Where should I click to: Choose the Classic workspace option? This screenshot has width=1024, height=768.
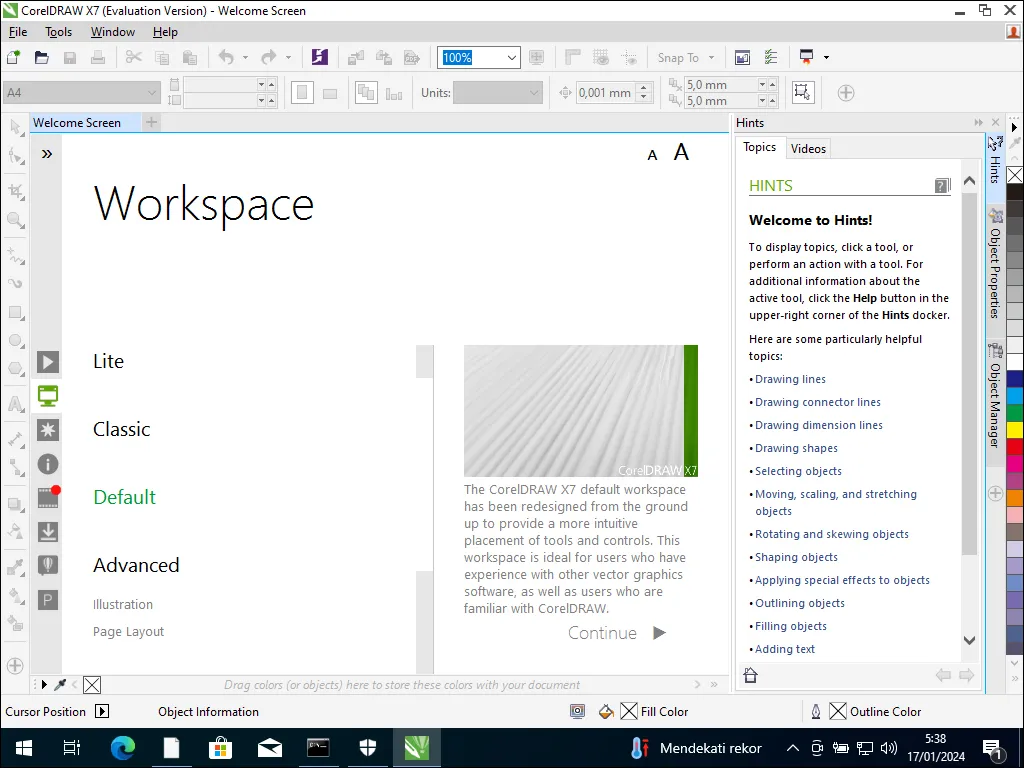(x=121, y=430)
